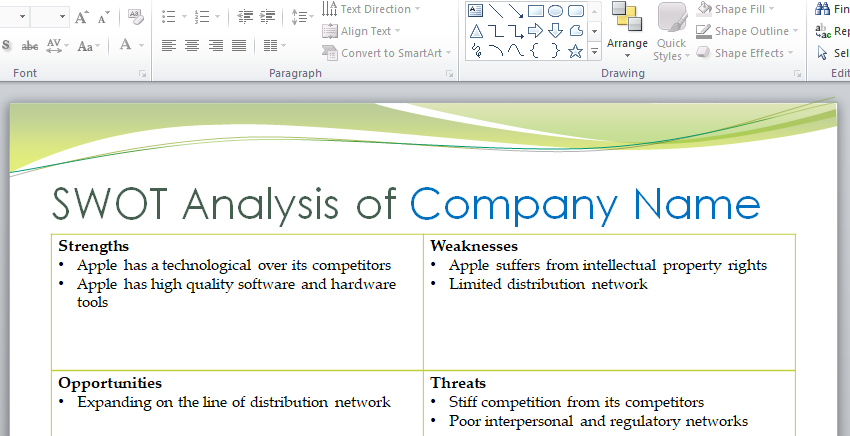Click the 'Limited distribution network' bullet
The image size is (850, 436).
[x=548, y=284]
